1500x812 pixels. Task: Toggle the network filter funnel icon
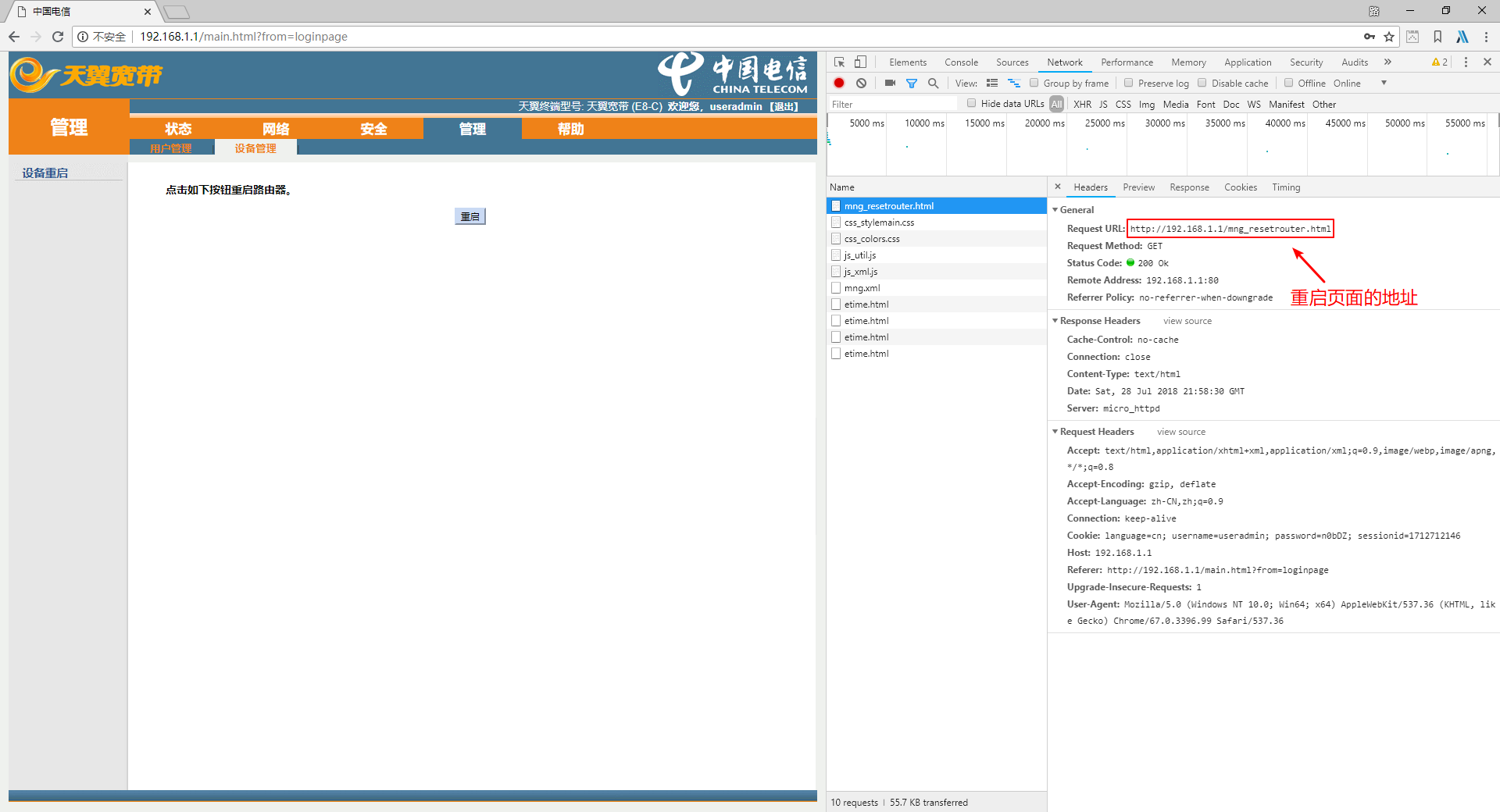(x=911, y=83)
